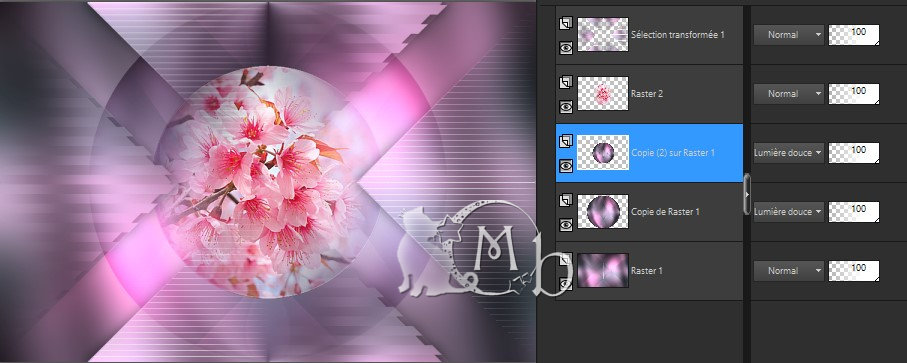Image resolution: width=907 pixels, height=363 pixels.
Task: Hide the Raster 1 layer
Action: pyautogui.click(x=566, y=284)
